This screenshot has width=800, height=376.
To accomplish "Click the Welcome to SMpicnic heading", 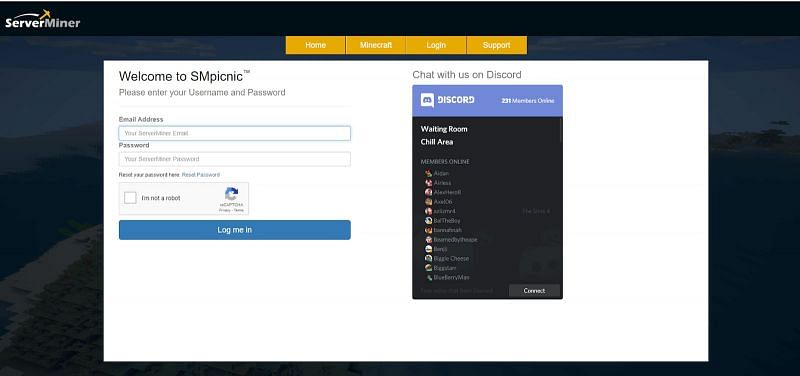I will pyautogui.click(x=185, y=76).
